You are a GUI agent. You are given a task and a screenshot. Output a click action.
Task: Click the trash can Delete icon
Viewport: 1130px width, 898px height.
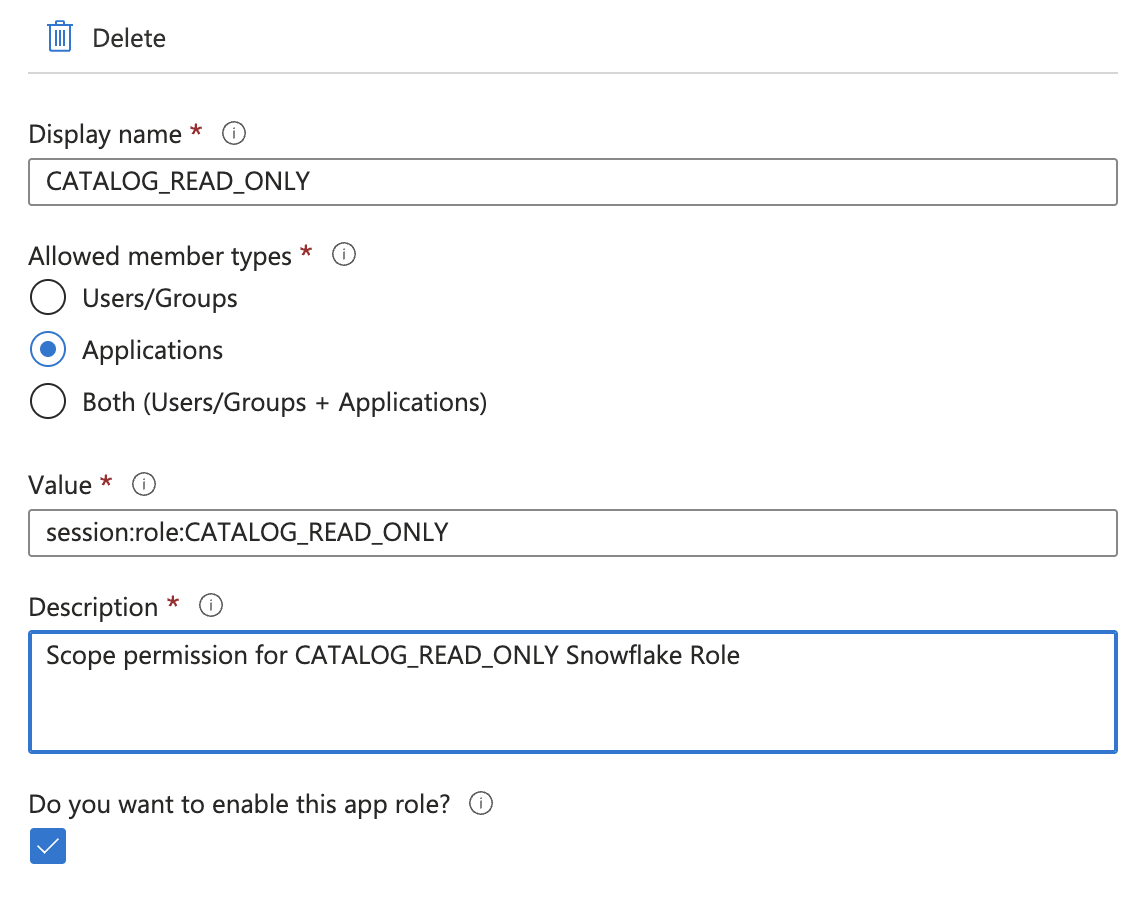pos(60,38)
